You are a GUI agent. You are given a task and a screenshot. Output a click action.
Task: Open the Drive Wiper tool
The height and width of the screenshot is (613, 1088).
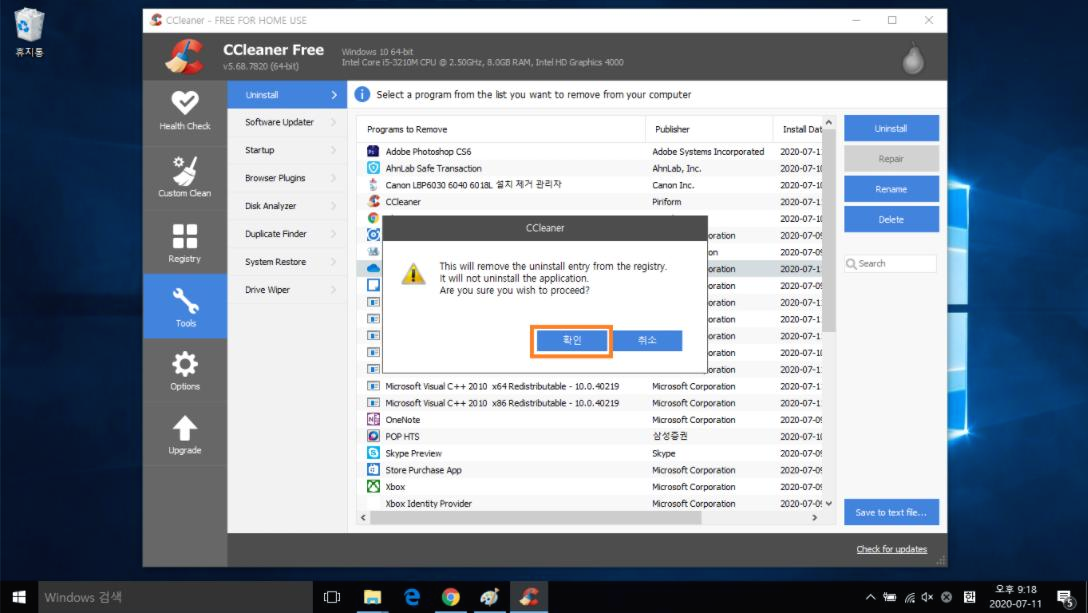(287, 289)
